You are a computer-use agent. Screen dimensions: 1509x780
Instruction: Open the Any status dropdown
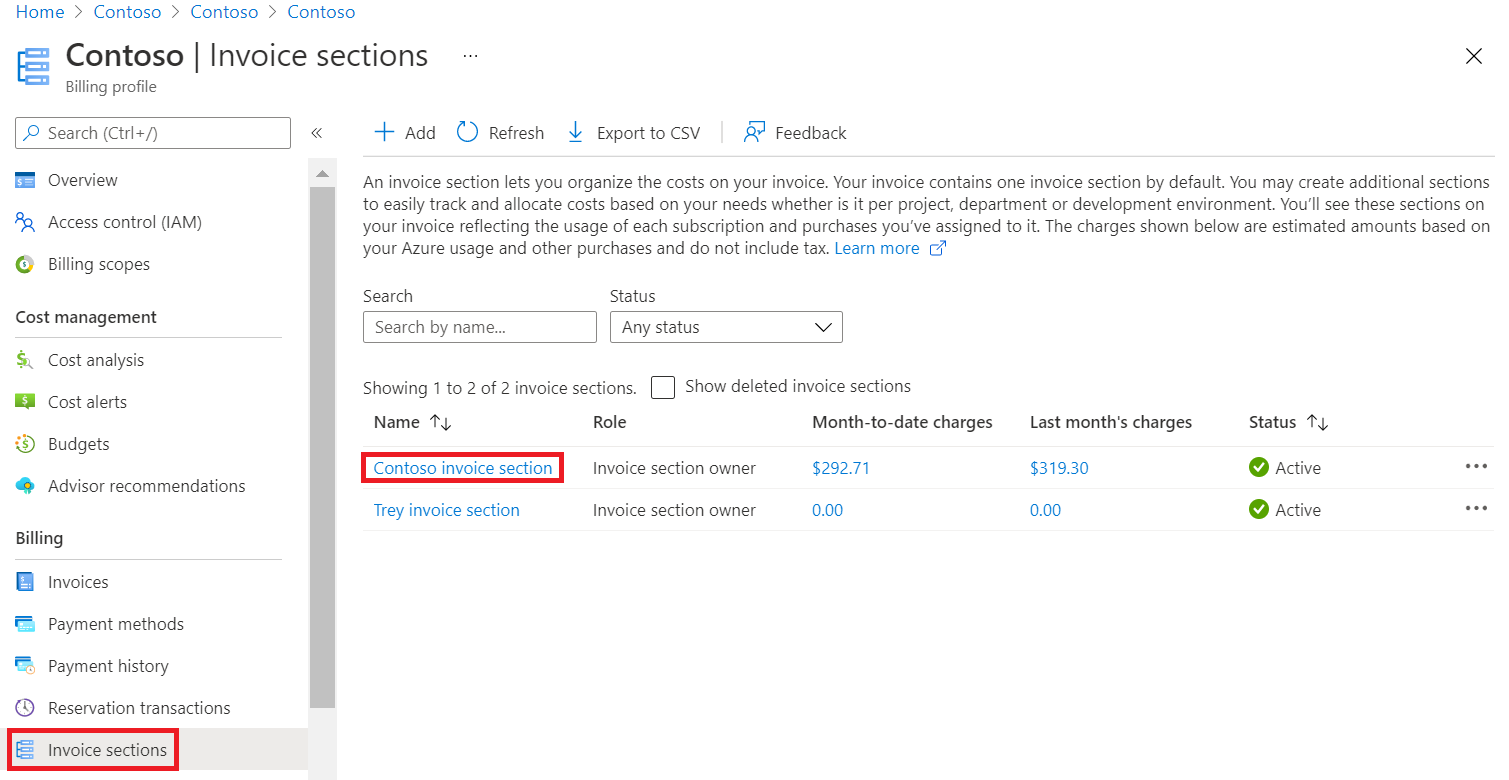point(726,327)
